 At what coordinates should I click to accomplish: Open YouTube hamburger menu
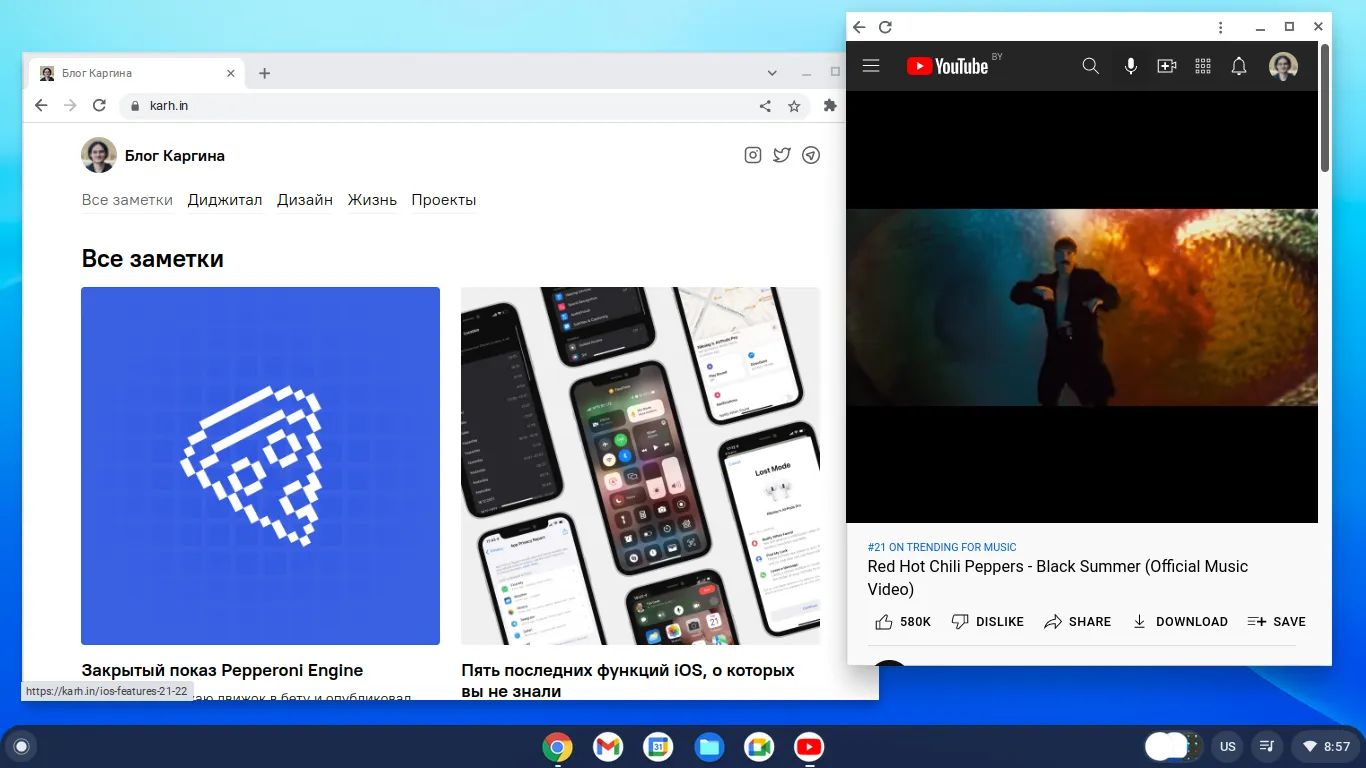(x=871, y=66)
